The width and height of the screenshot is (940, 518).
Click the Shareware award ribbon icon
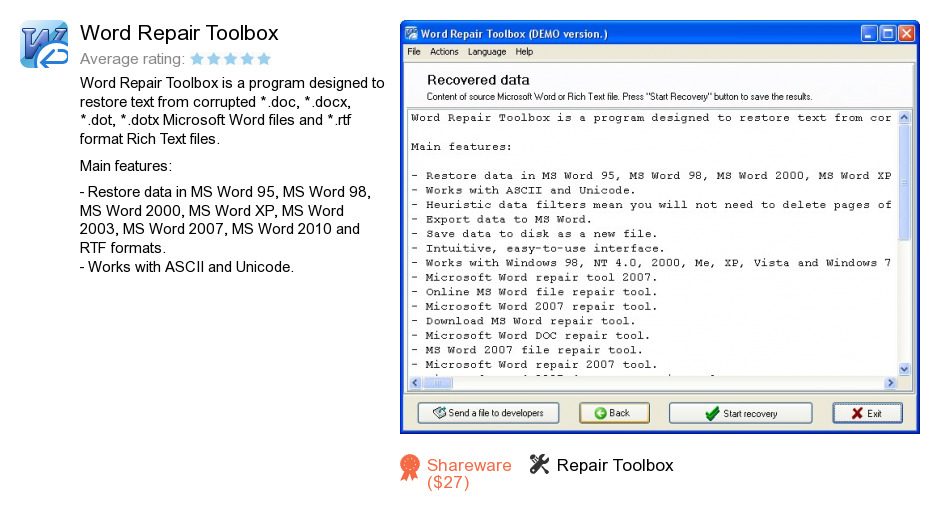[410, 467]
